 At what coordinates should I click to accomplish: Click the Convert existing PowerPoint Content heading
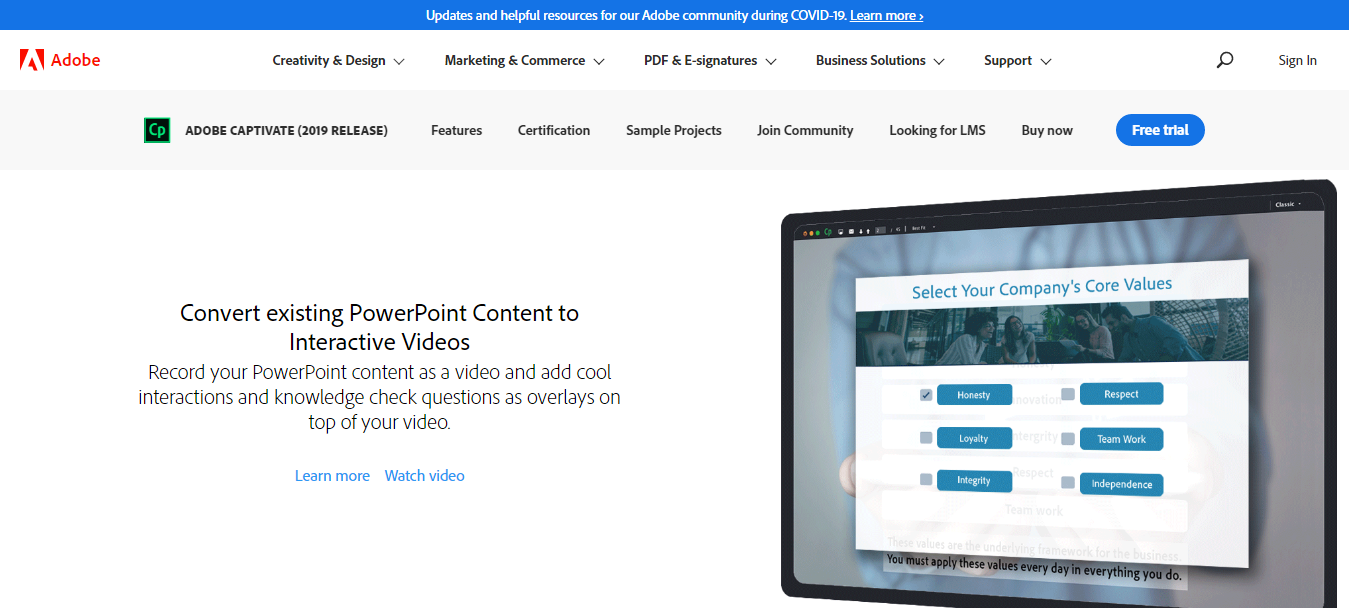380,327
